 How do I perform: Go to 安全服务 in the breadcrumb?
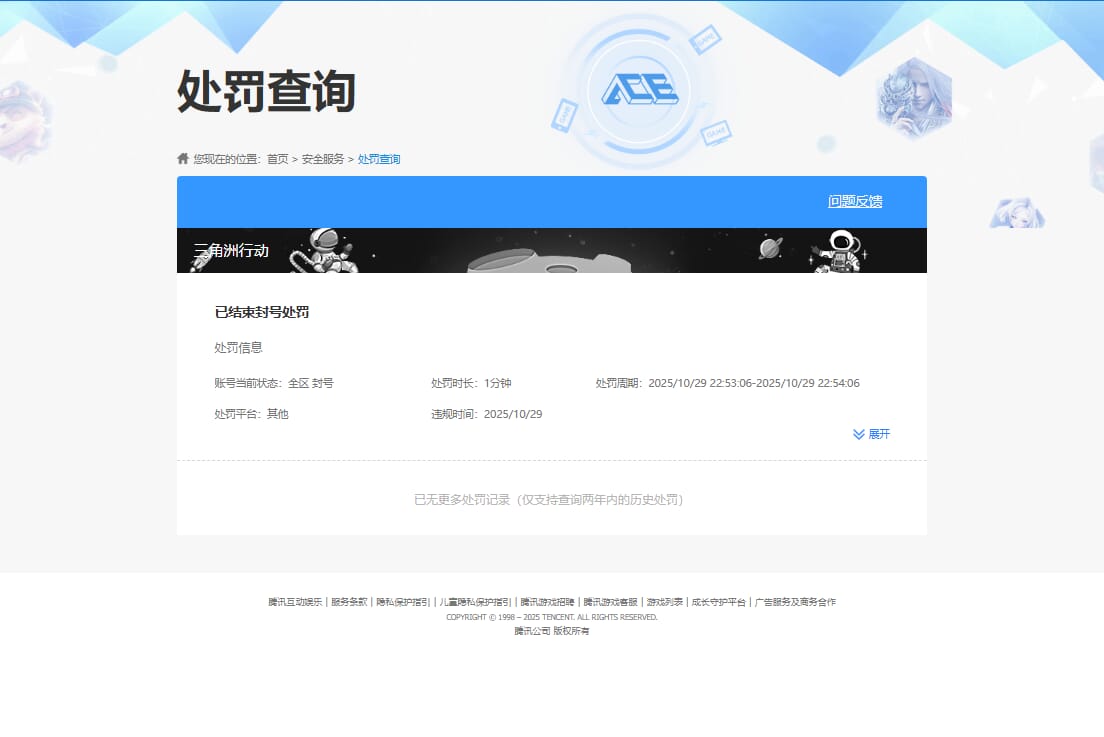[323, 159]
